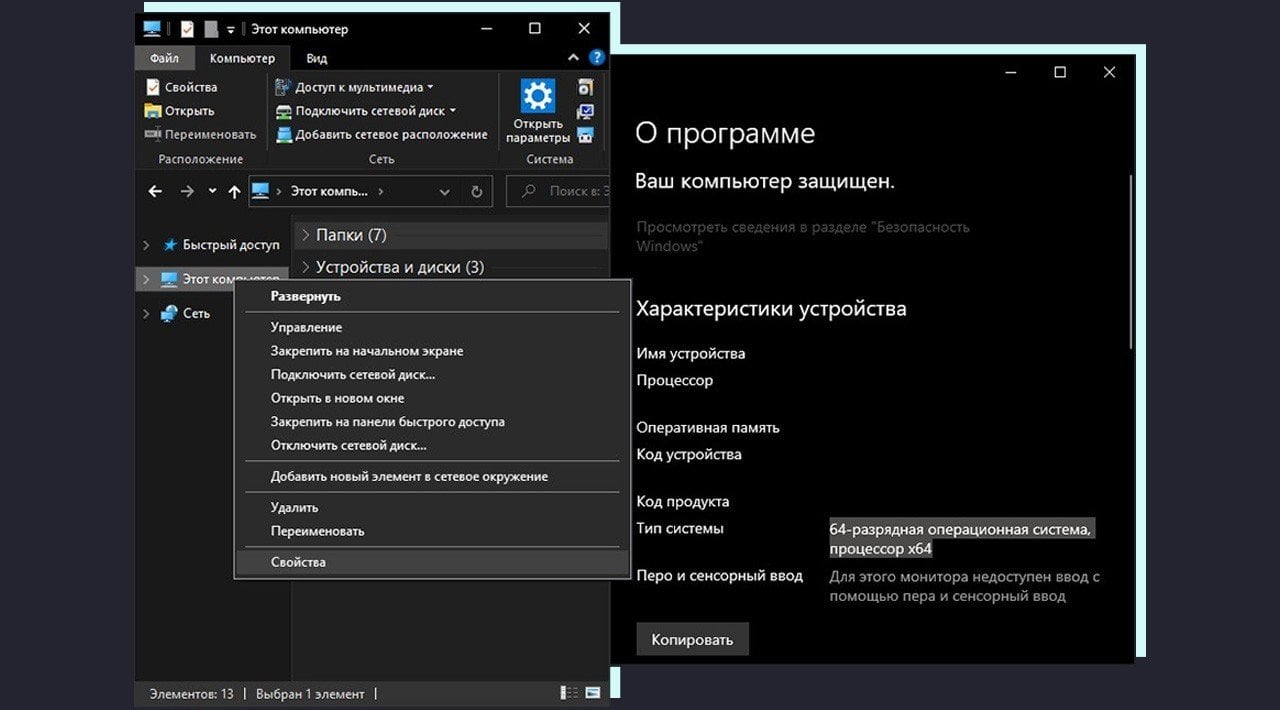Open the quick access toolbar customize dropdown
The height and width of the screenshot is (710, 1280).
[x=231, y=29]
